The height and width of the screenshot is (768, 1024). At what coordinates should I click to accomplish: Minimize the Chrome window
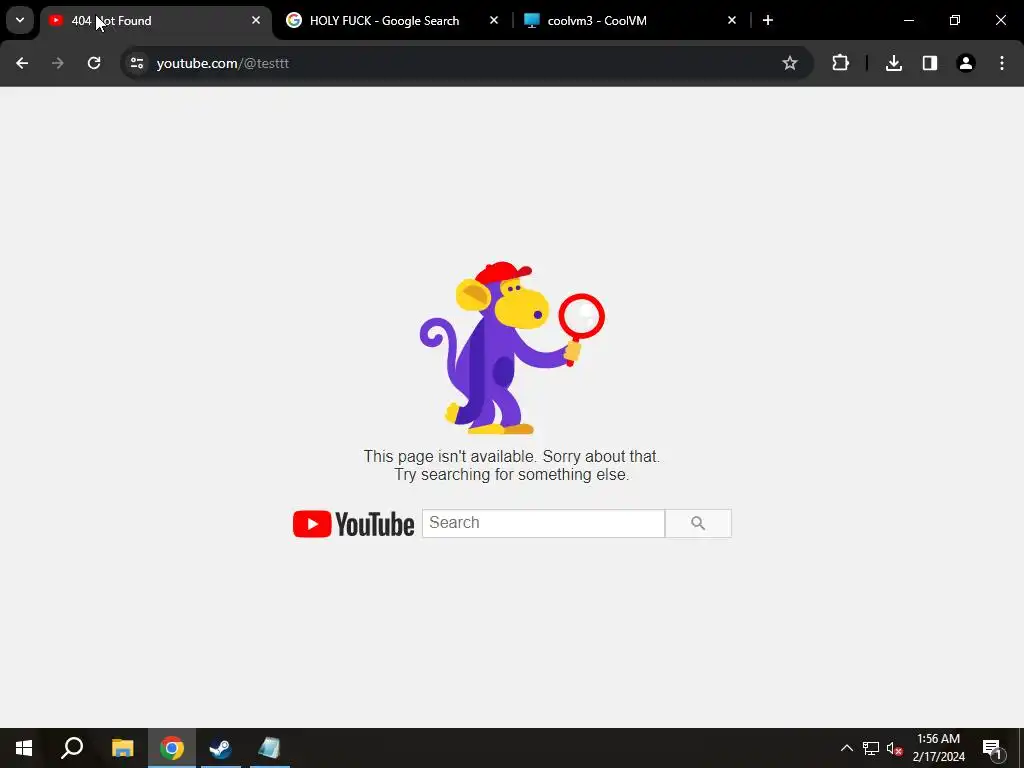click(x=908, y=21)
